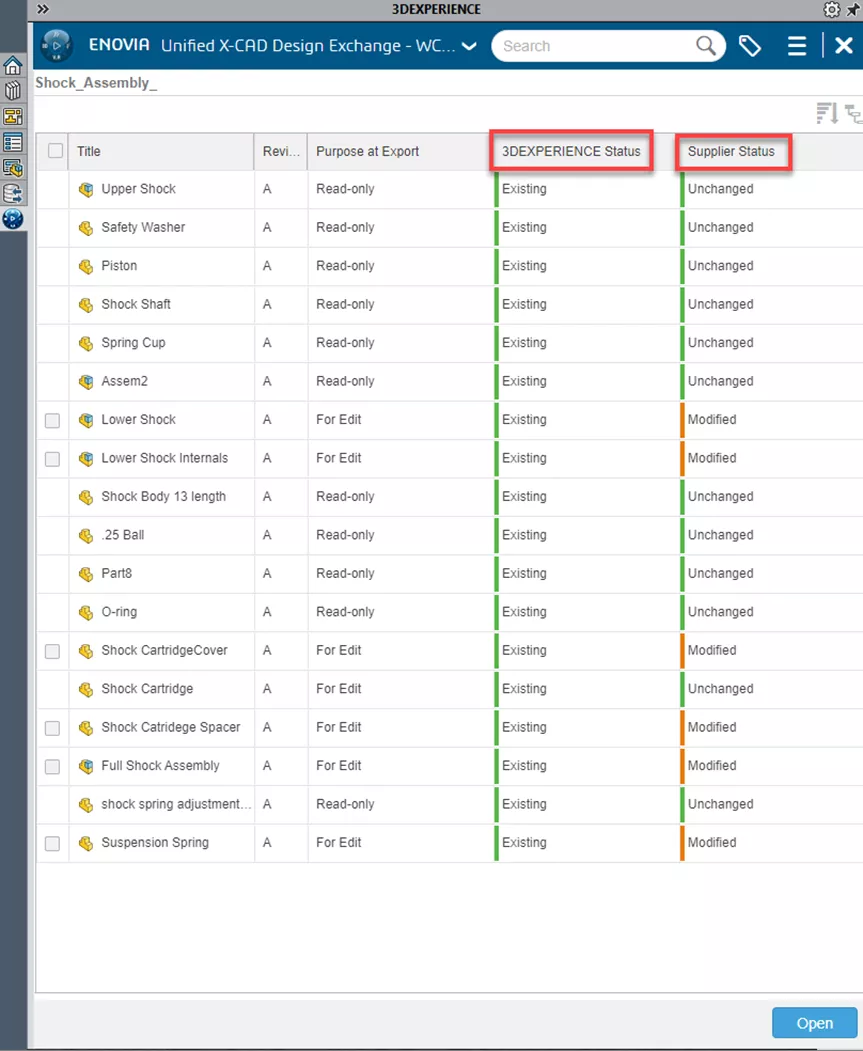Screen dimensions: 863x1051
Task: Check the Lower Shock row checkbox
Action: click(x=52, y=420)
